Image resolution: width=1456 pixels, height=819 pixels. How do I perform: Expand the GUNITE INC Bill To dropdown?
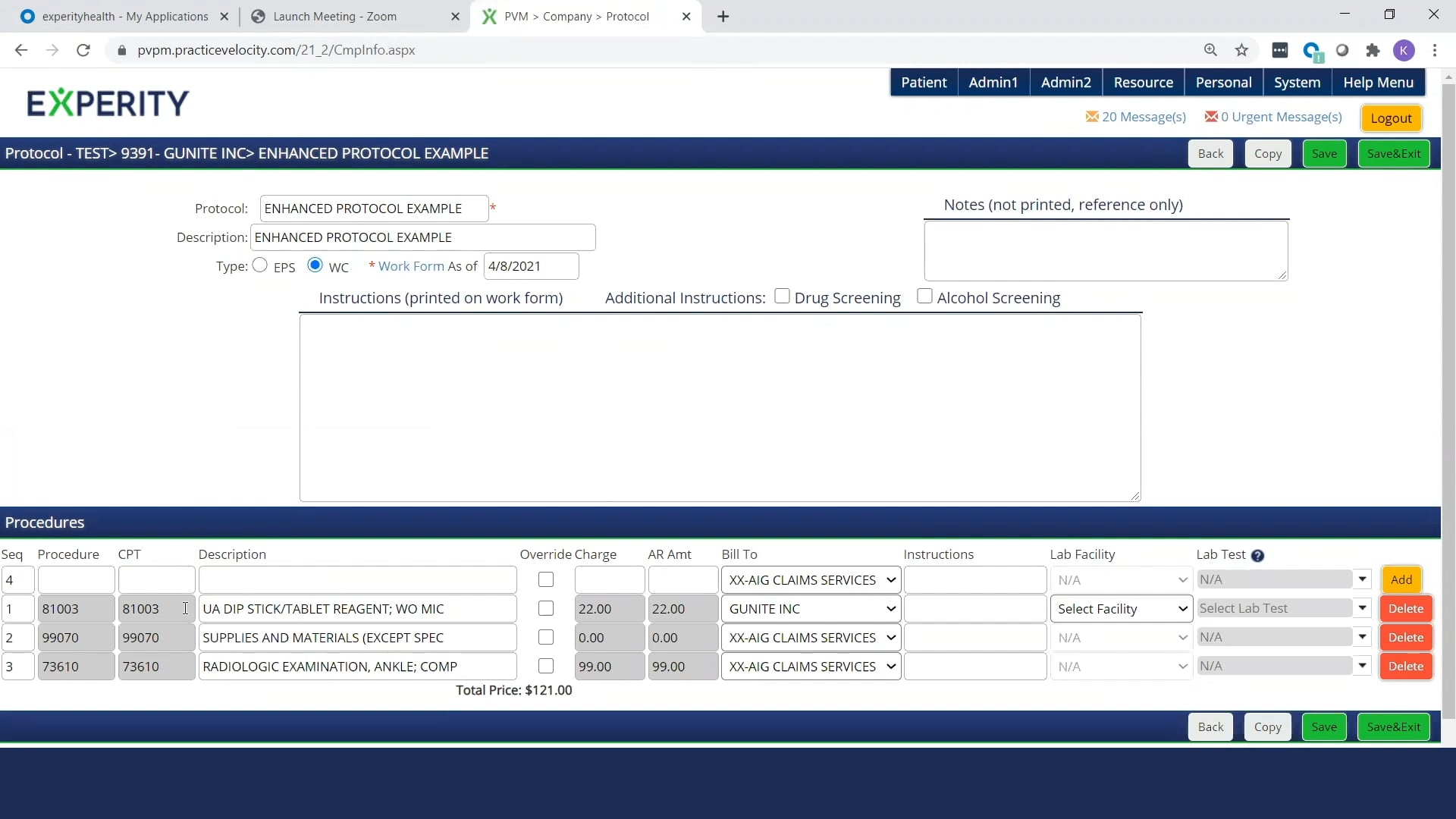[x=811, y=609]
